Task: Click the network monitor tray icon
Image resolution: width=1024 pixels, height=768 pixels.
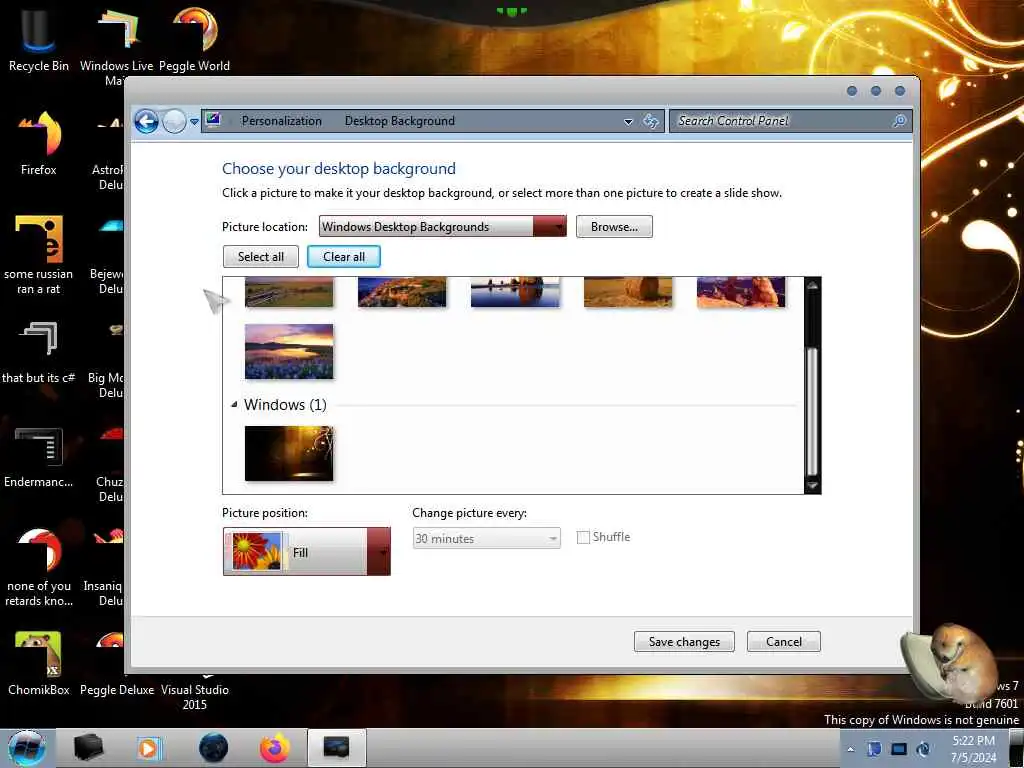Action: [899, 749]
